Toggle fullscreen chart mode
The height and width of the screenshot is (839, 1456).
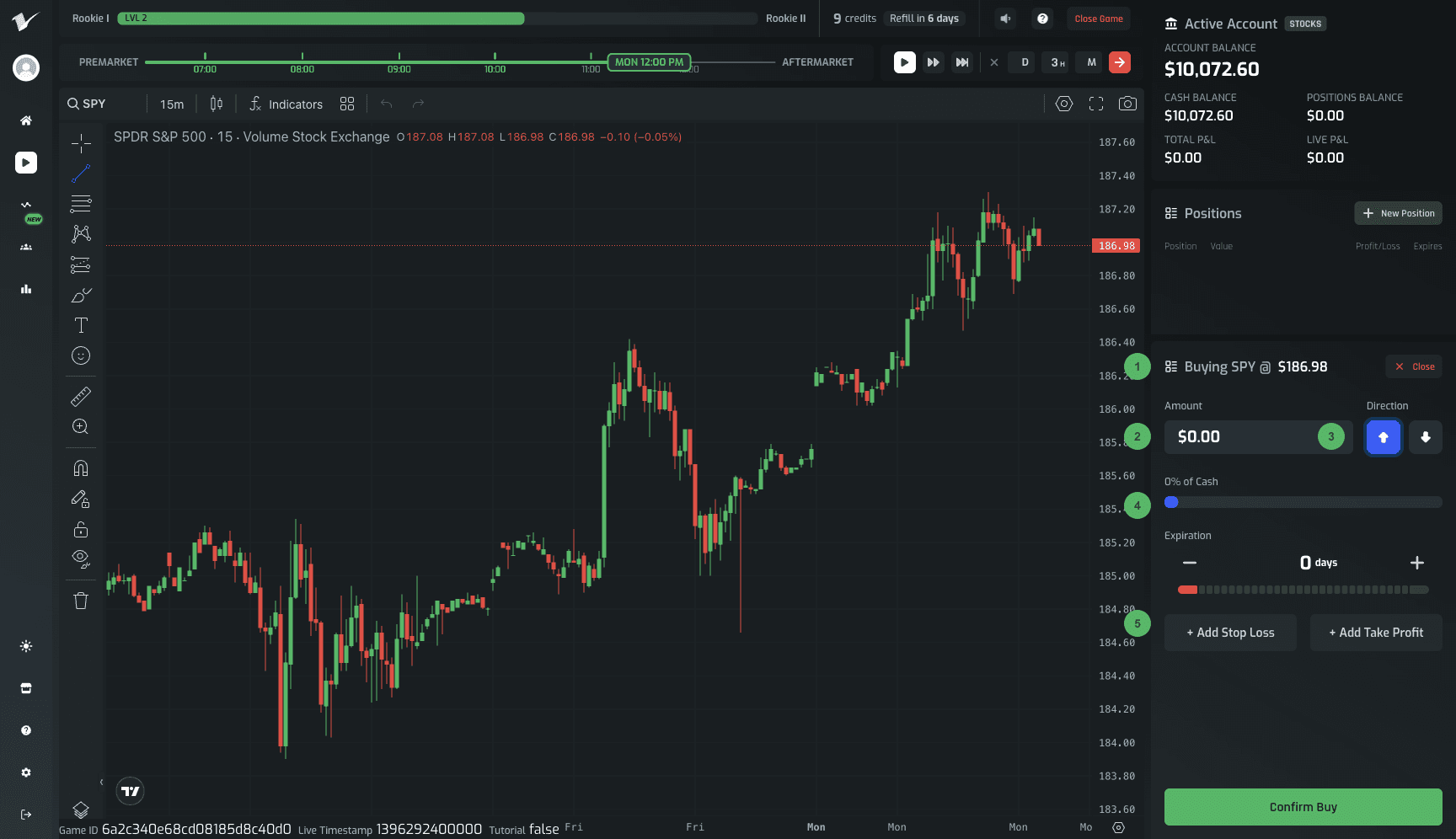click(1096, 104)
